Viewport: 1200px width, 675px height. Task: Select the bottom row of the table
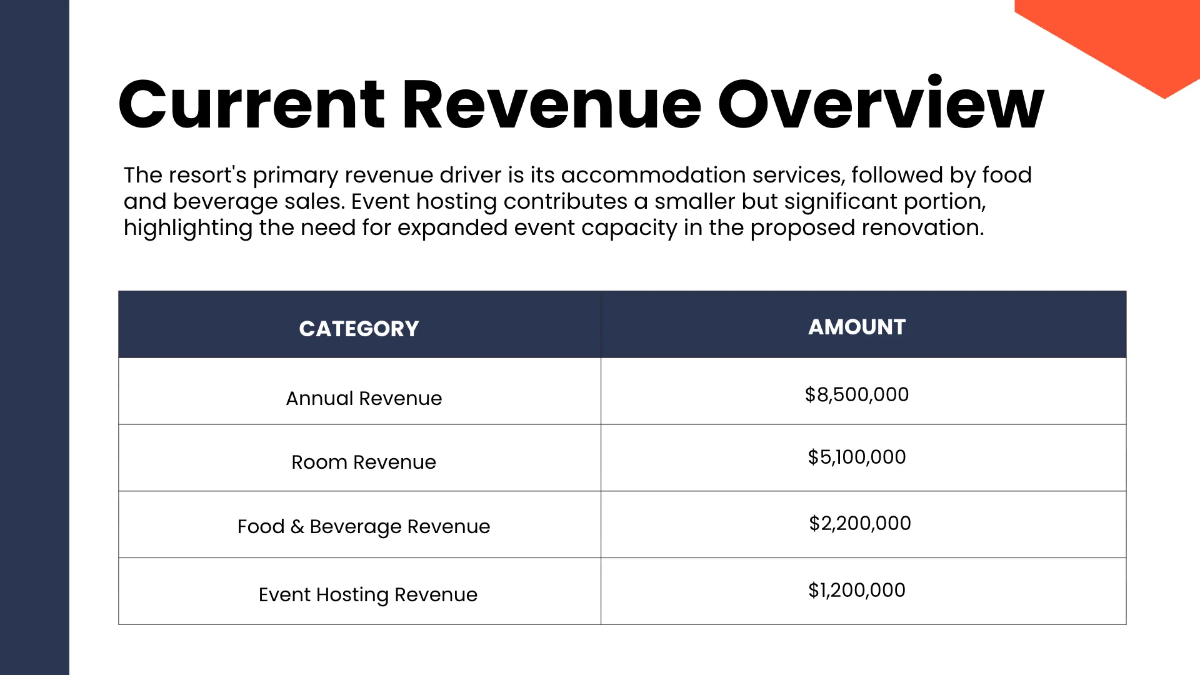pyautogui.click(x=623, y=591)
